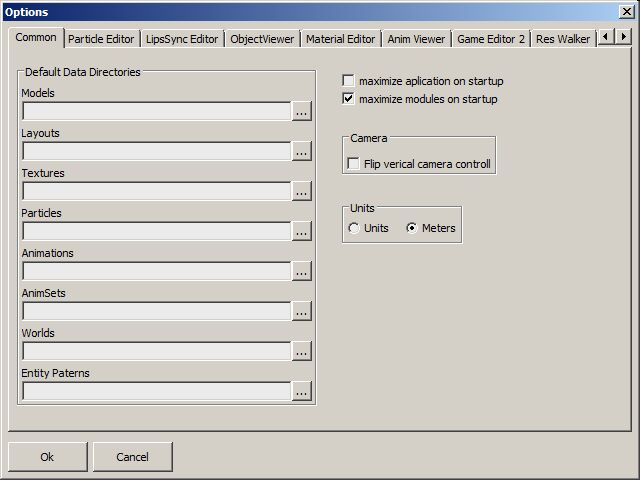Select the Meters radio button
The width and height of the screenshot is (640, 480).
[412, 228]
